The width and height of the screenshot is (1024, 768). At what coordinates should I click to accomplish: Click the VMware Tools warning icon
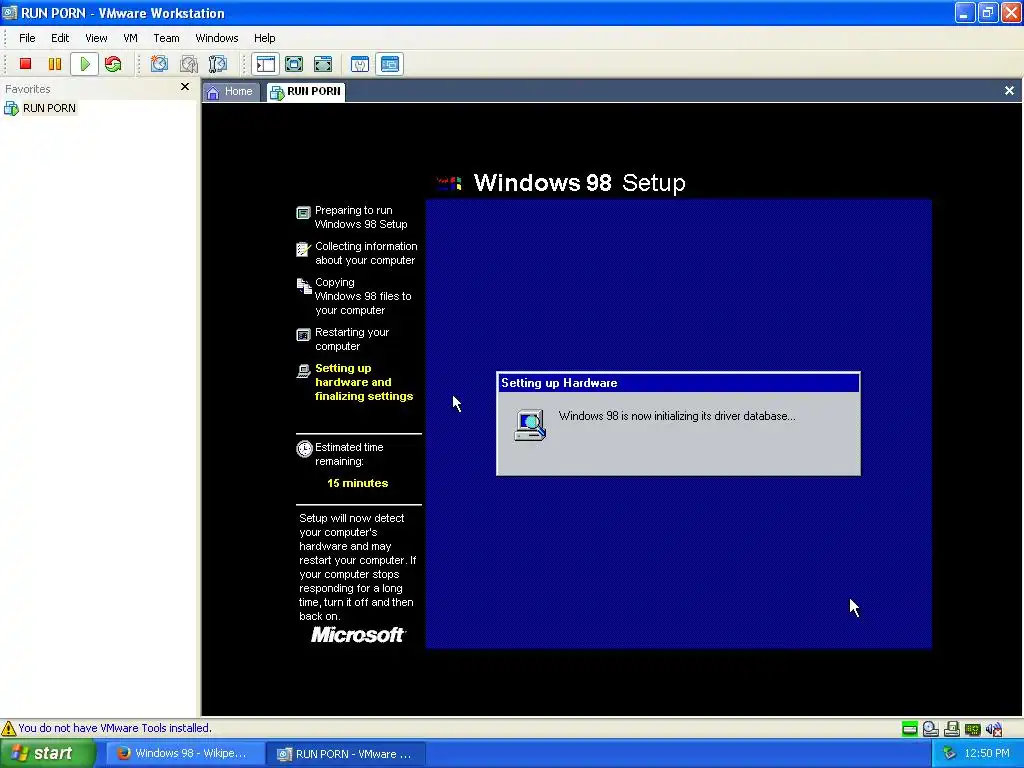pyautogui.click(x=8, y=728)
